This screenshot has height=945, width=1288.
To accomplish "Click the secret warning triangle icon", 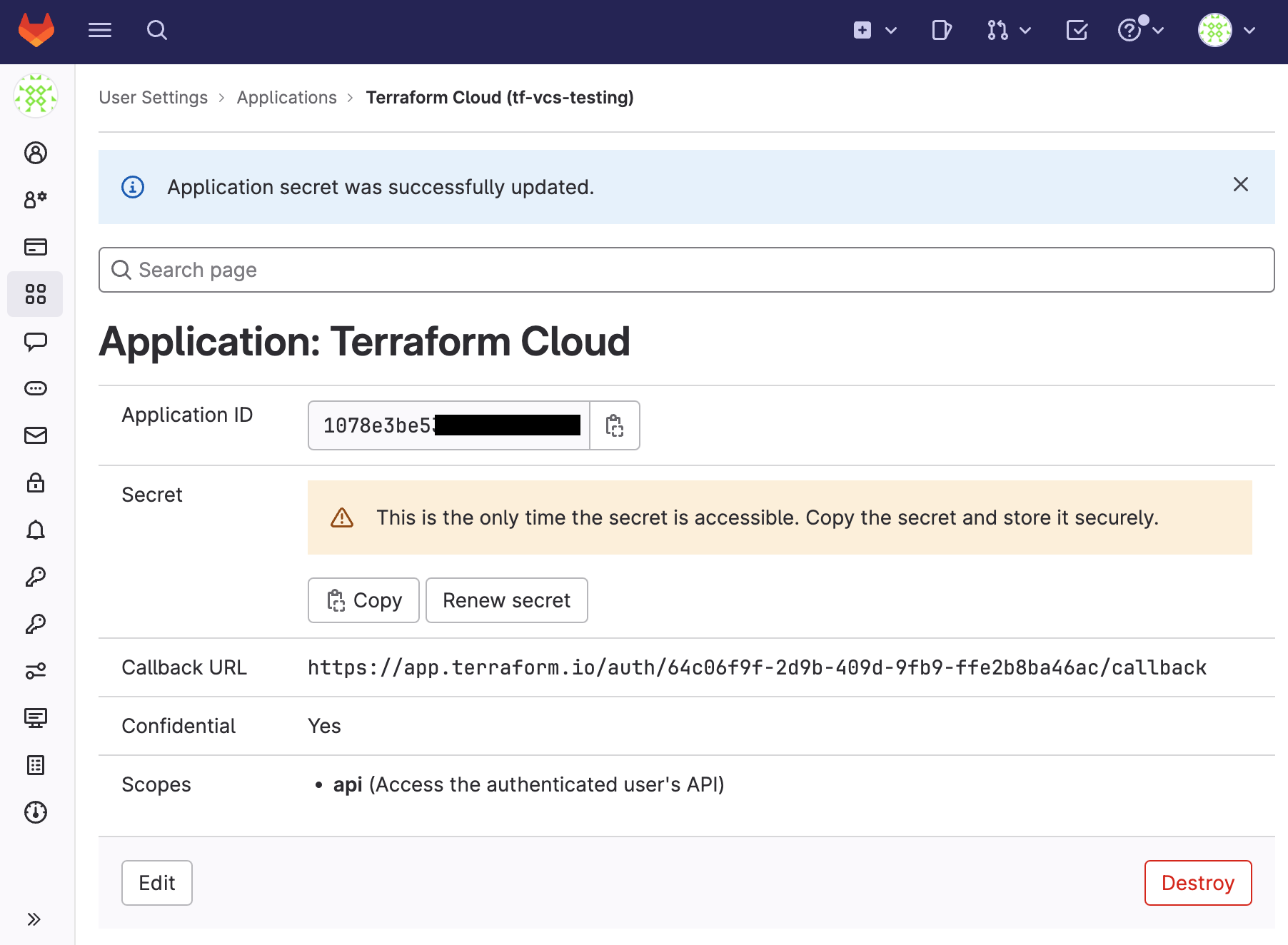I will point(342,517).
